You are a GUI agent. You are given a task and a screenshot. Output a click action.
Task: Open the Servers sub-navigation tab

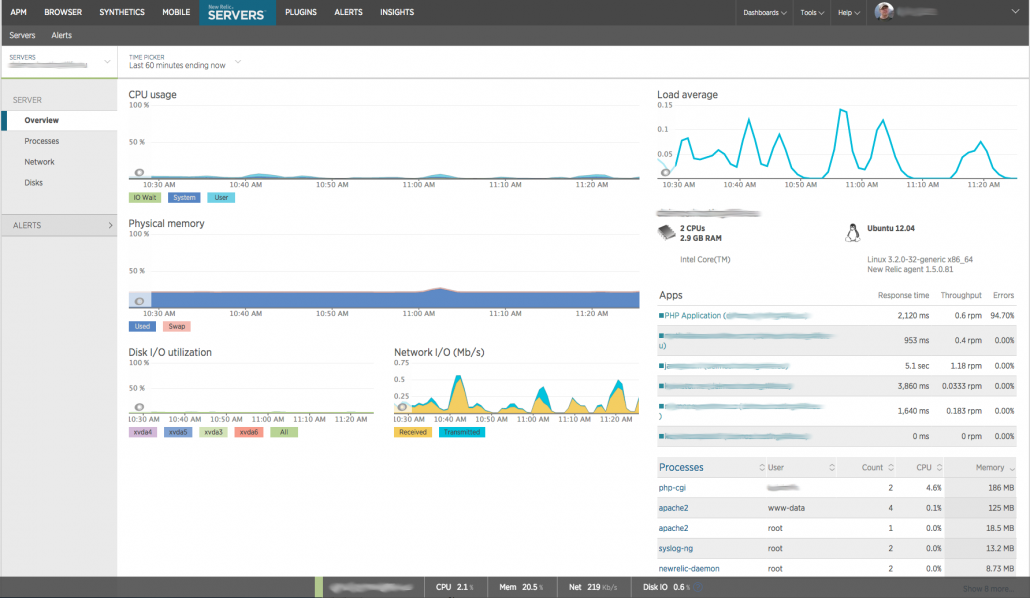pyautogui.click(x=22, y=35)
